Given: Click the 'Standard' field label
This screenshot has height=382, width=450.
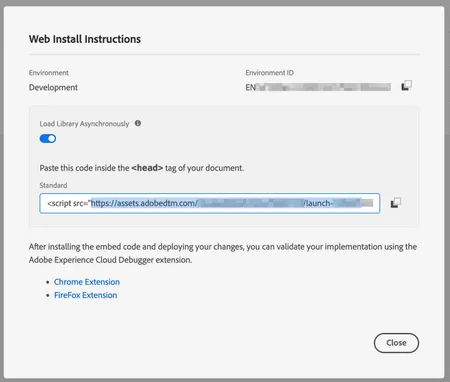Looking at the screenshot, I should pos(53,185).
